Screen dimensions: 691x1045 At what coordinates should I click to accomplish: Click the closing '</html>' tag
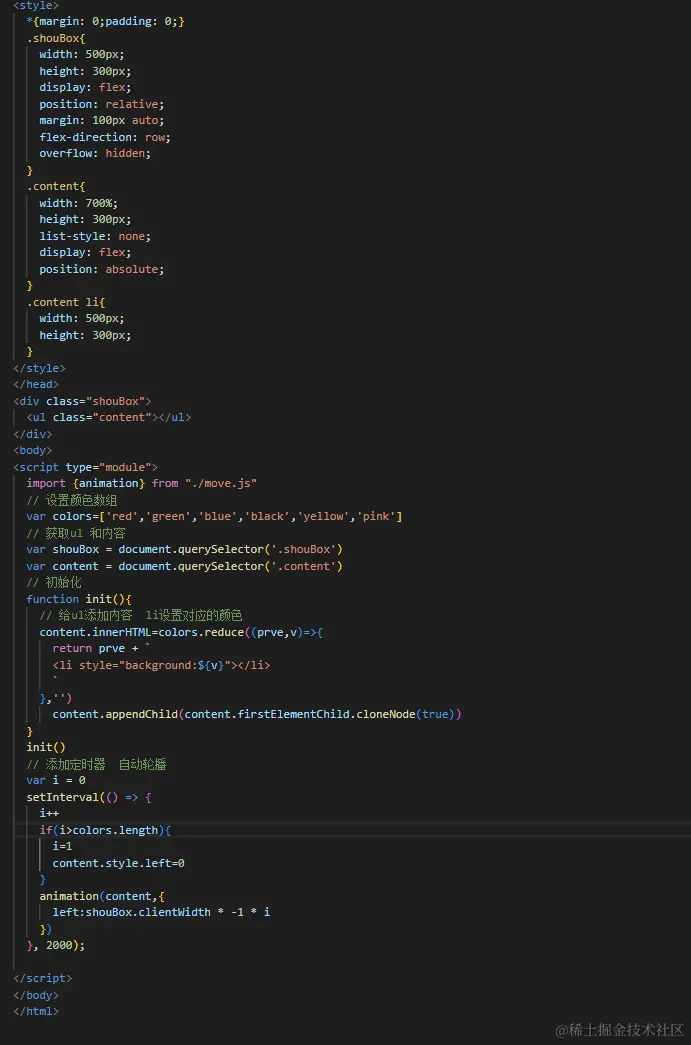click(x=36, y=1011)
